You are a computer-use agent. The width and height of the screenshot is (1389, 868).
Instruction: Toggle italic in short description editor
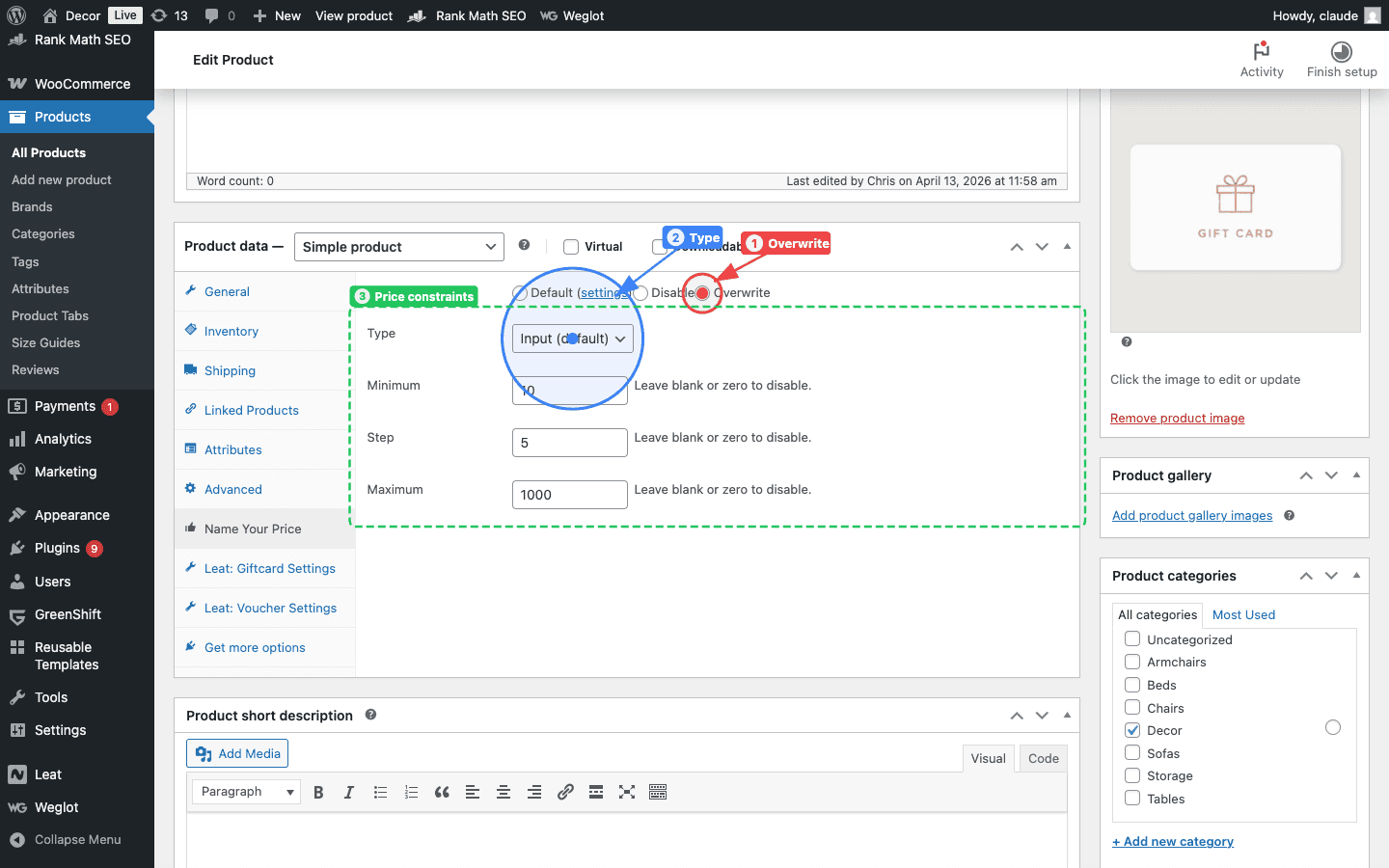tap(349, 792)
